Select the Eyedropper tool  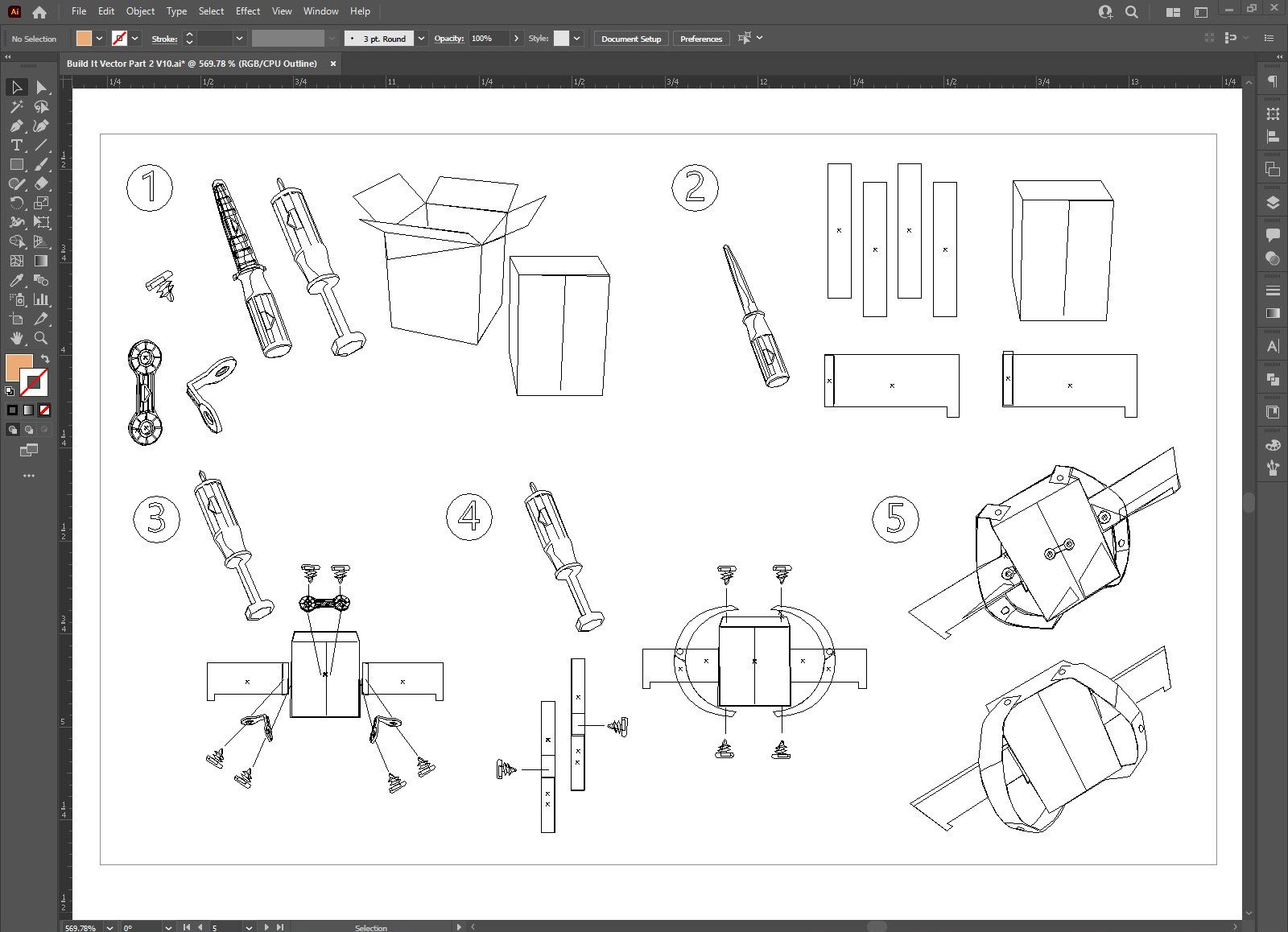[17, 280]
